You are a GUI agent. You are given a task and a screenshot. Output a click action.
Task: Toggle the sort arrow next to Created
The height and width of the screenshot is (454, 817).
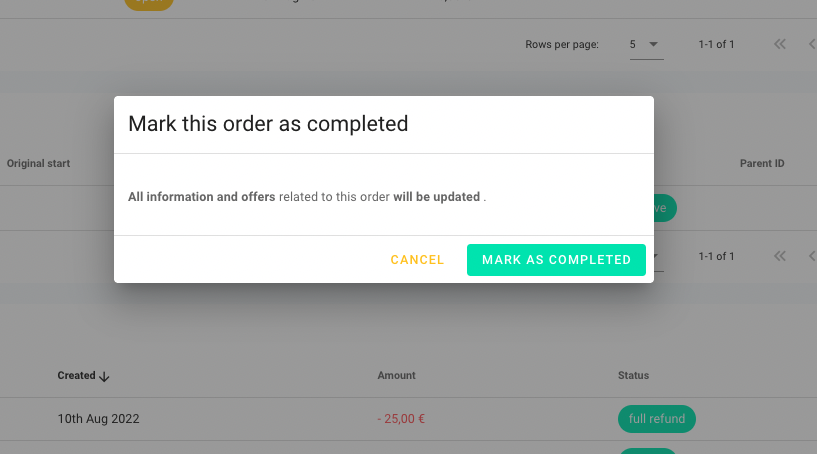[x=104, y=376]
